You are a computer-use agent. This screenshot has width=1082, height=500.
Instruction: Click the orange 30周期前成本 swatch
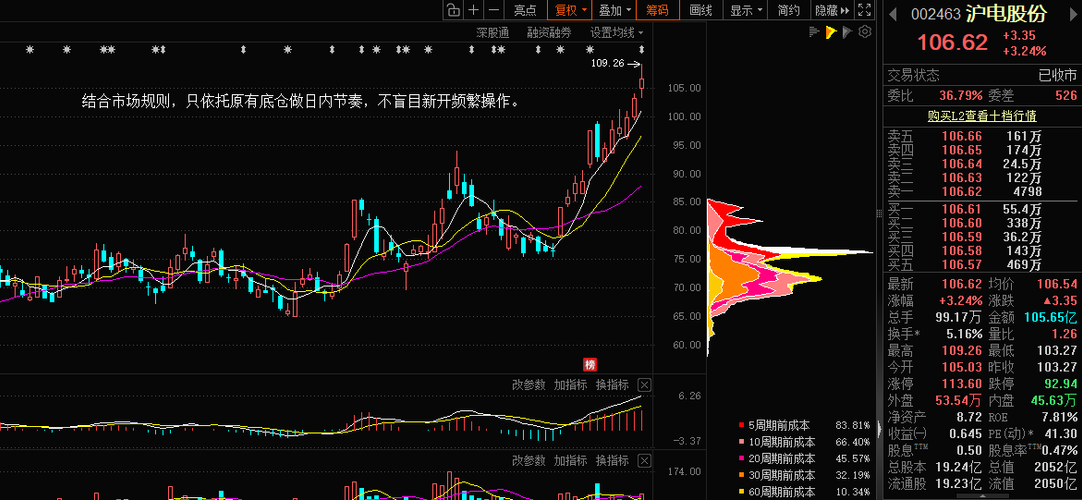tap(741, 475)
